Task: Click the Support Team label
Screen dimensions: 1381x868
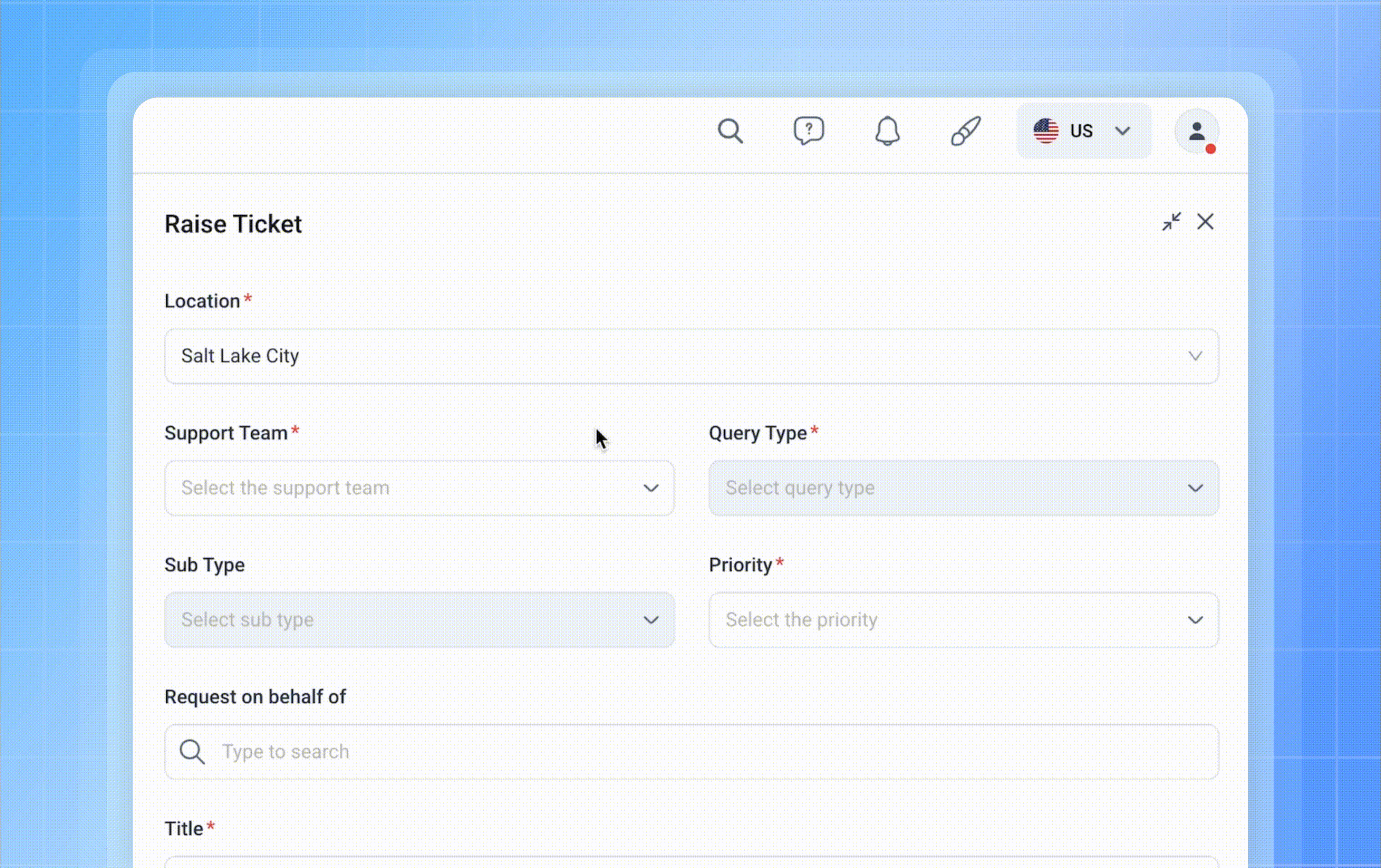Action: (226, 433)
